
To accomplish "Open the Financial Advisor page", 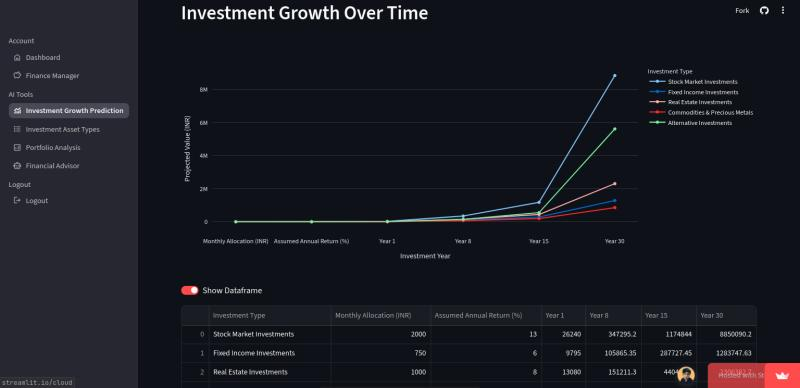I will 69,166.
